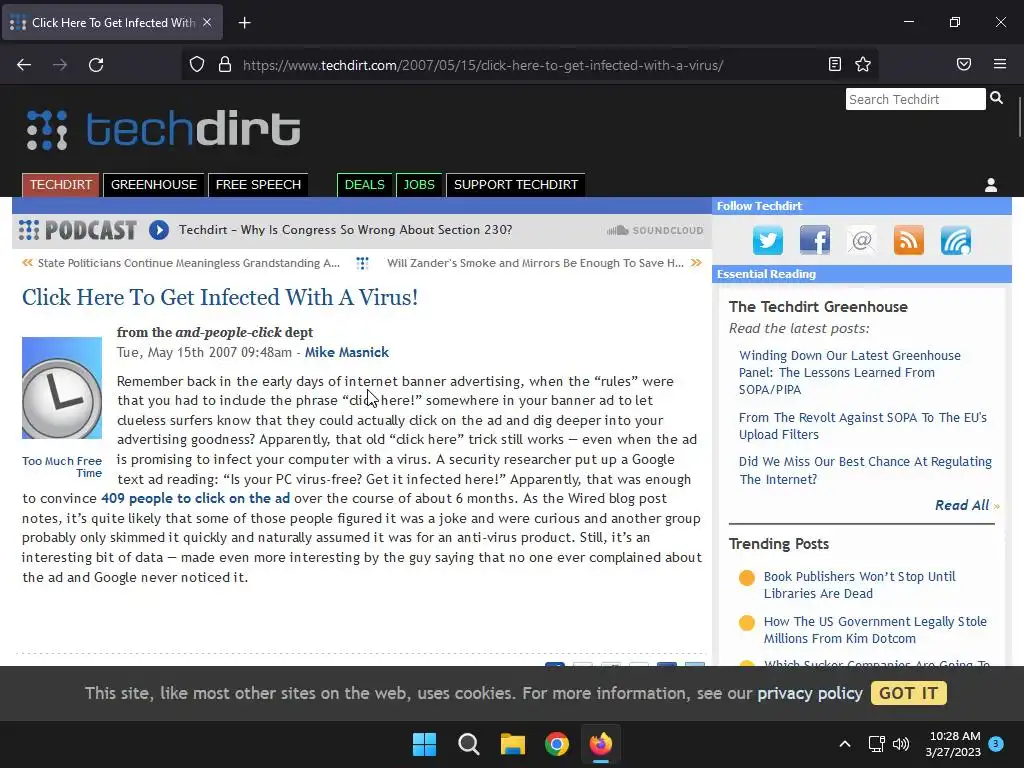Open the privacy policy link
1024x768 pixels.
[x=810, y=693]
